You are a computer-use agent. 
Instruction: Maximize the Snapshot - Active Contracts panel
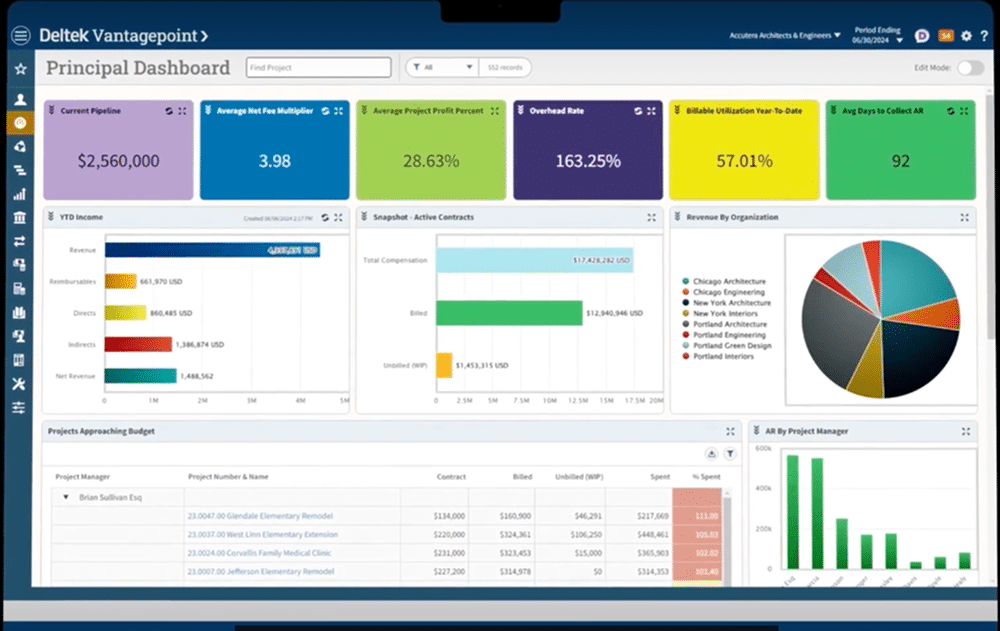(651, 218)
